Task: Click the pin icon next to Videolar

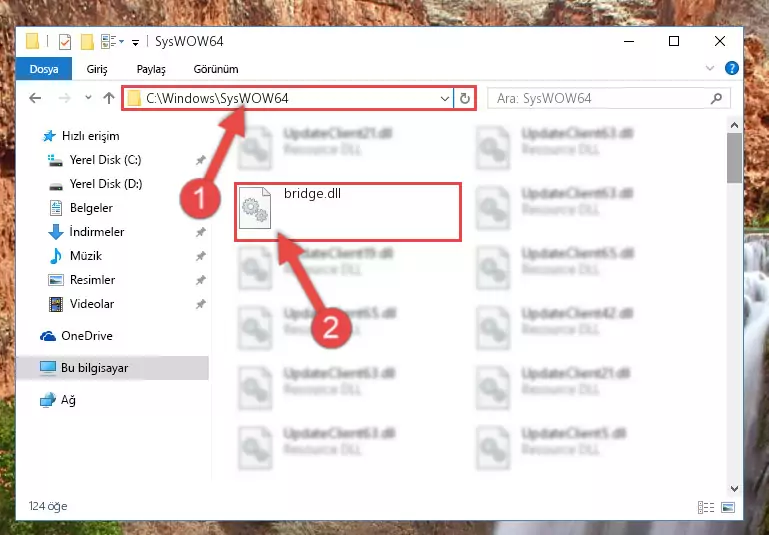Action: tap(200, 304)
